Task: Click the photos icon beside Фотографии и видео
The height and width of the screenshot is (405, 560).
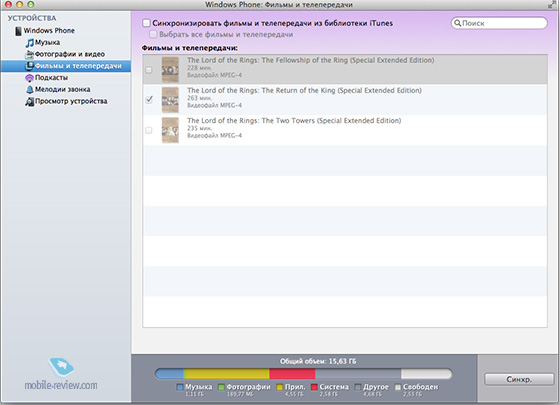Action: 30,54
